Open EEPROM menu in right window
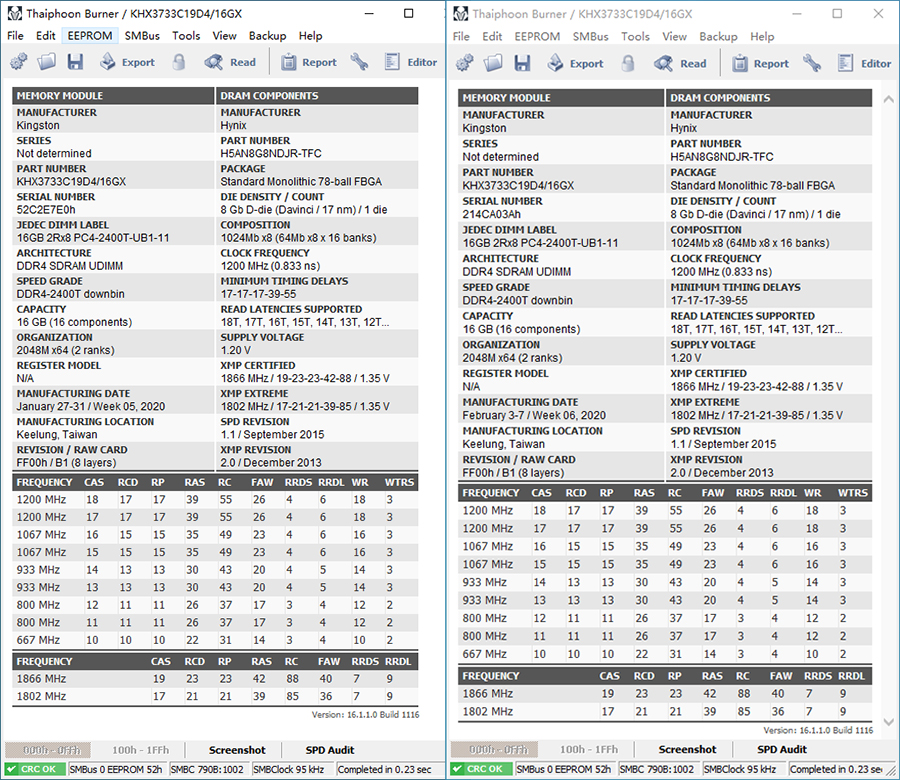The image size is (900, 780). point(537,37)
